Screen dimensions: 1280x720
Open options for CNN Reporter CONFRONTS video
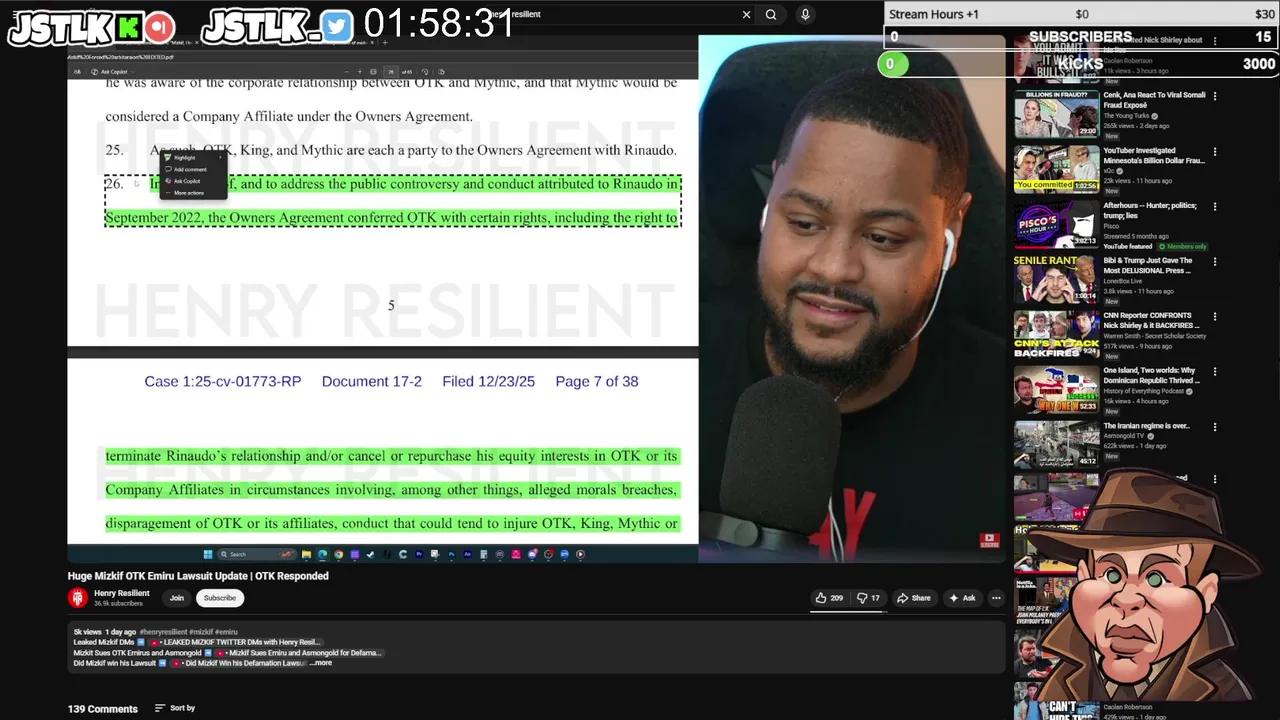click(1215, 316)
